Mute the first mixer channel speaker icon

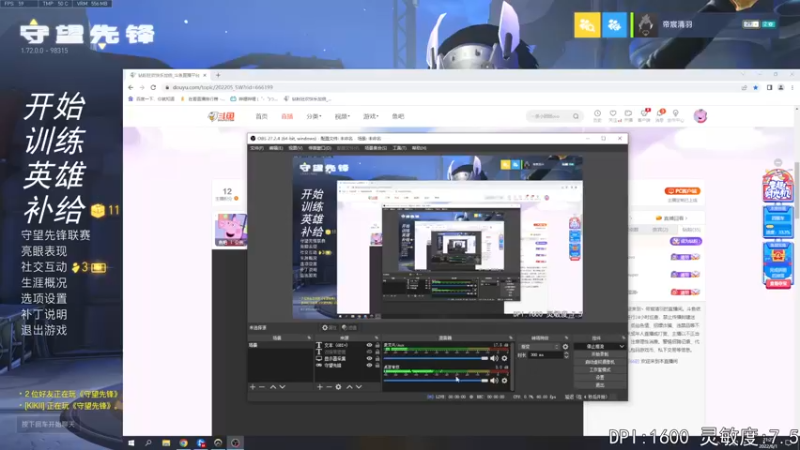pos(494,358)
